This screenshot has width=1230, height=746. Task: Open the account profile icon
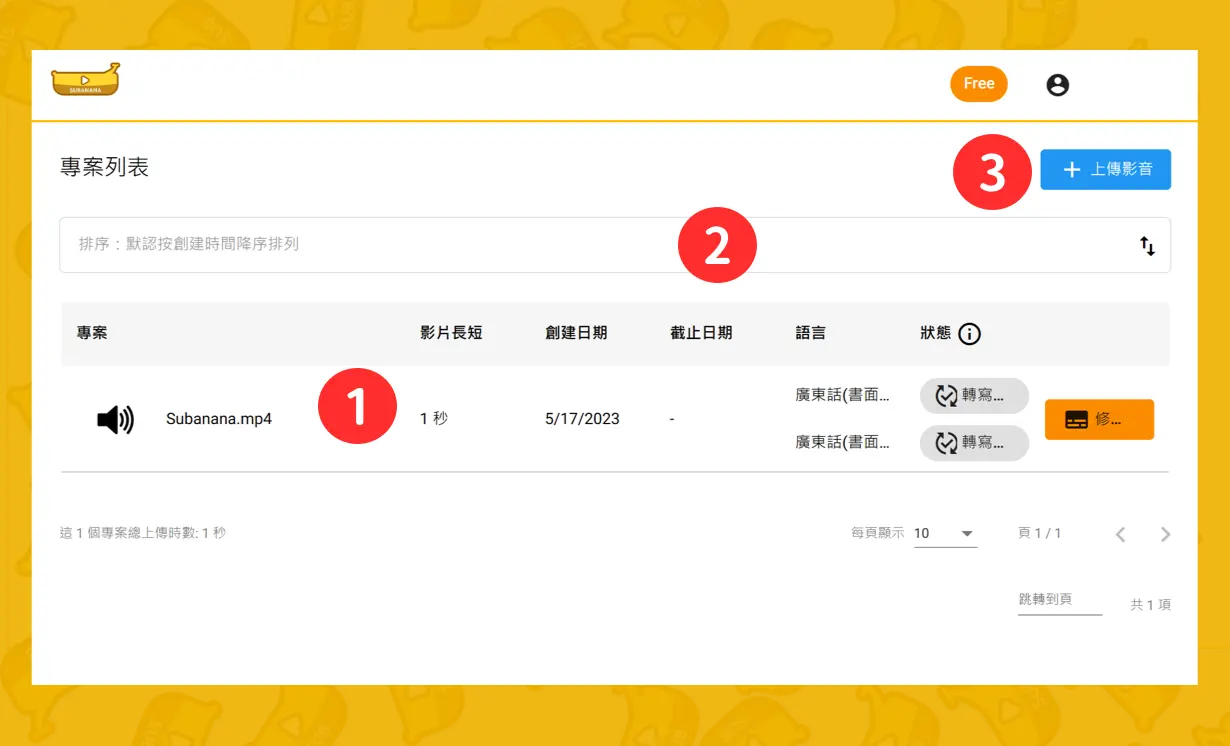coord(1057,85)
